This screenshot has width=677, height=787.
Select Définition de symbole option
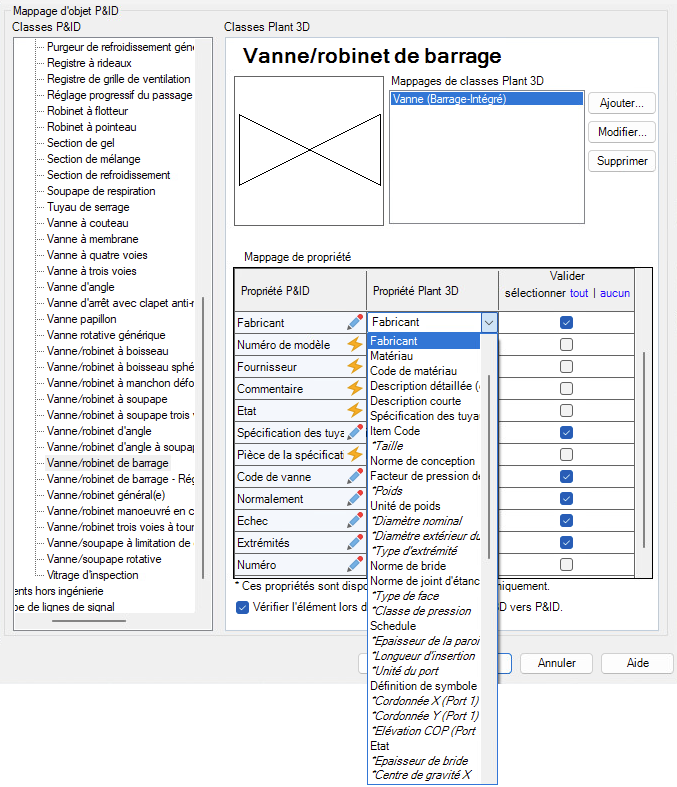click(x=424, y=686)
